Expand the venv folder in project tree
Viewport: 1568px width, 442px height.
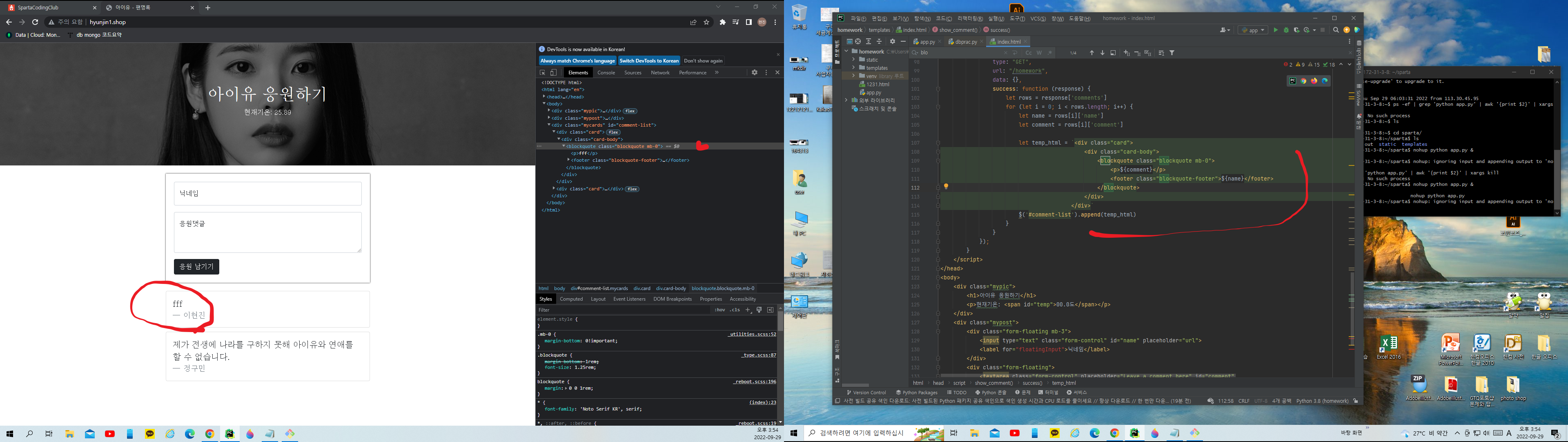[x=853, y=76]
